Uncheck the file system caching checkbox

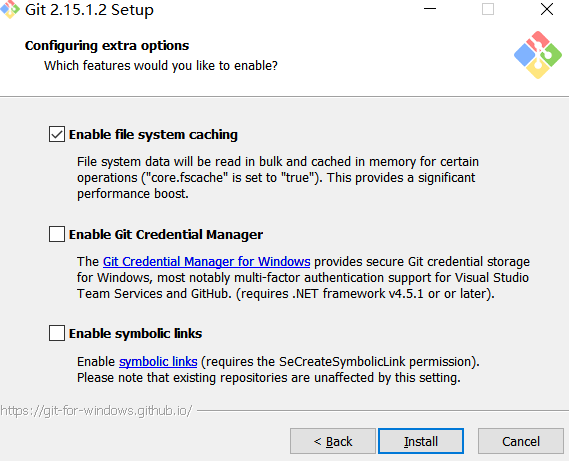(57, 134)
